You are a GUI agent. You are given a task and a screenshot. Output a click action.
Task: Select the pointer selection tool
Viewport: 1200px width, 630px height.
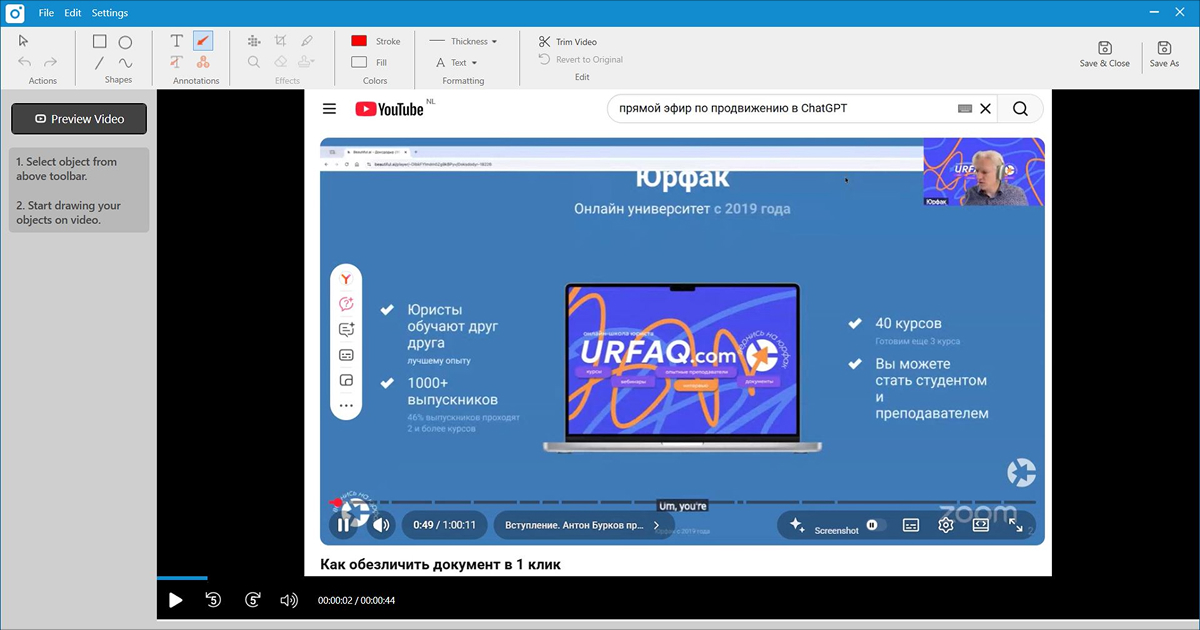tap(24, 41)
